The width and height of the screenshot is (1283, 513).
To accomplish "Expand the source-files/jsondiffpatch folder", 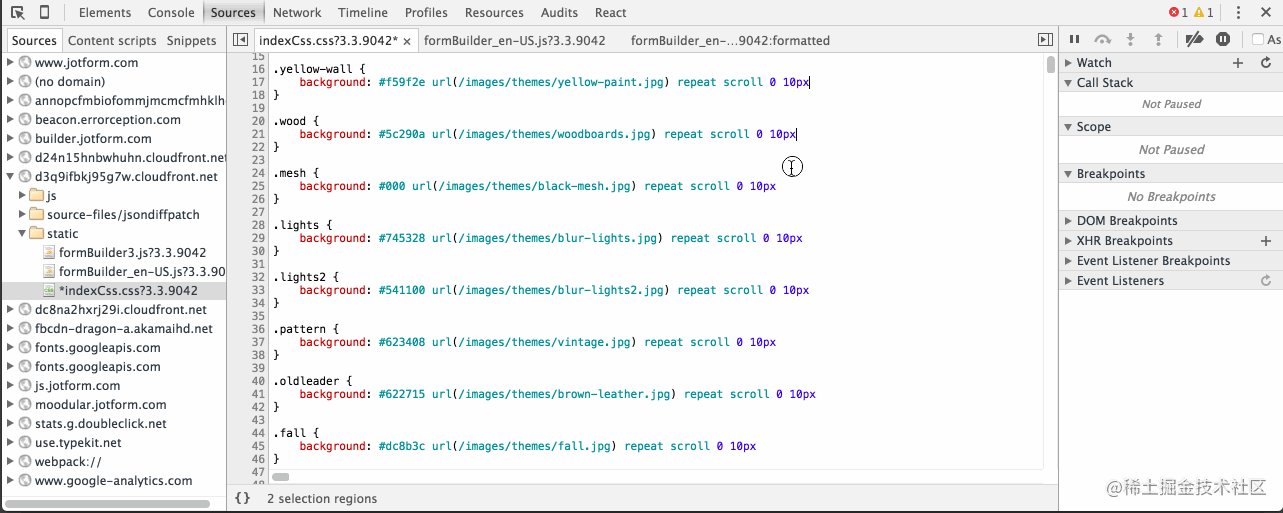I will [x=23, y=214].
